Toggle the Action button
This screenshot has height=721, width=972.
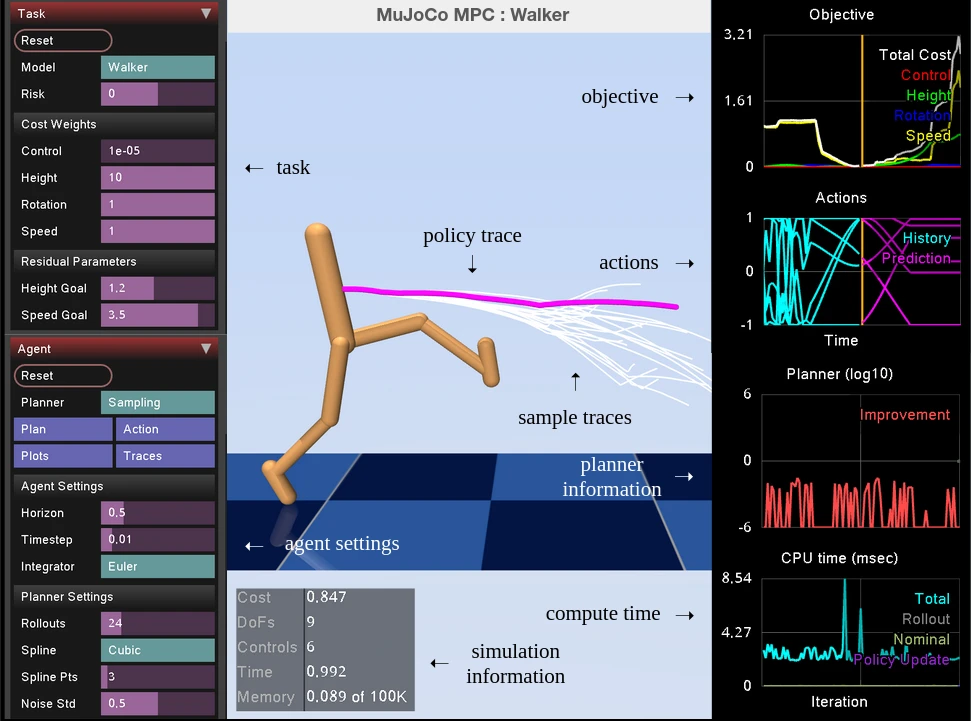click(166, 429)
